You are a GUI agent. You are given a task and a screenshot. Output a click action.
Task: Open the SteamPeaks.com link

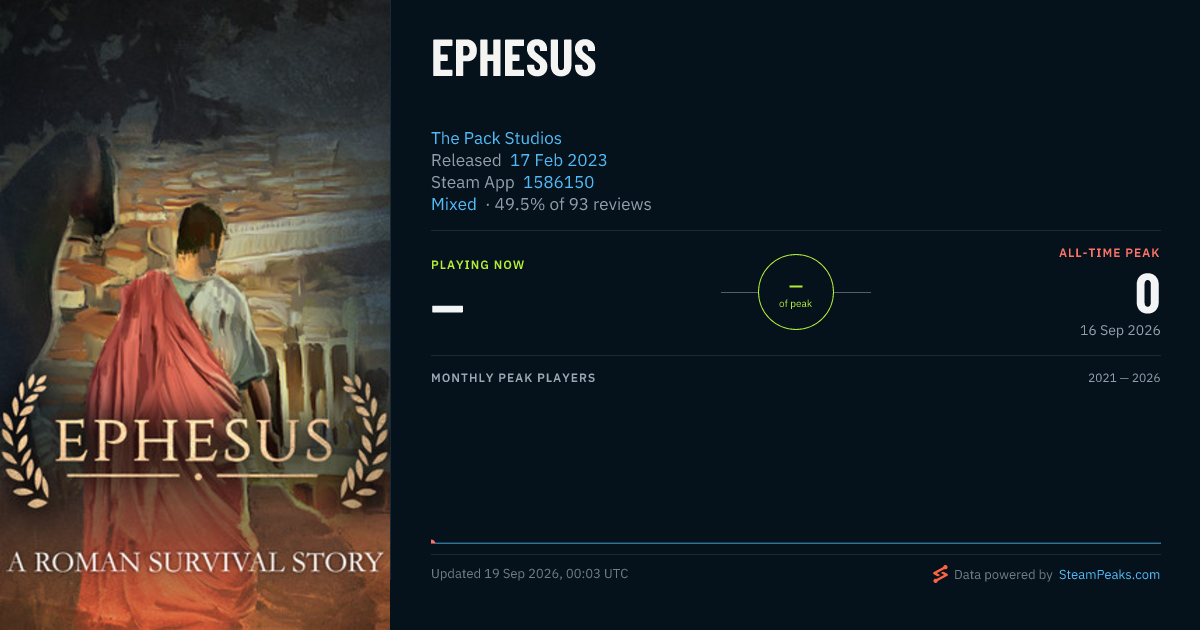click(x=1109, y=575)
